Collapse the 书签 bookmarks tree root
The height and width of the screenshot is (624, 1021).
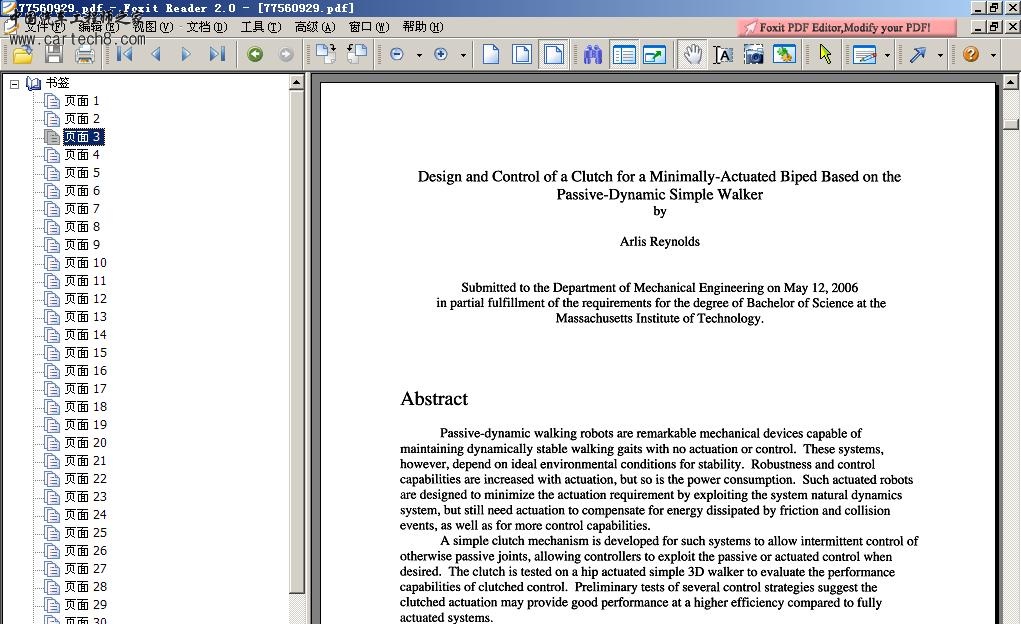click(x=15, y=83)
